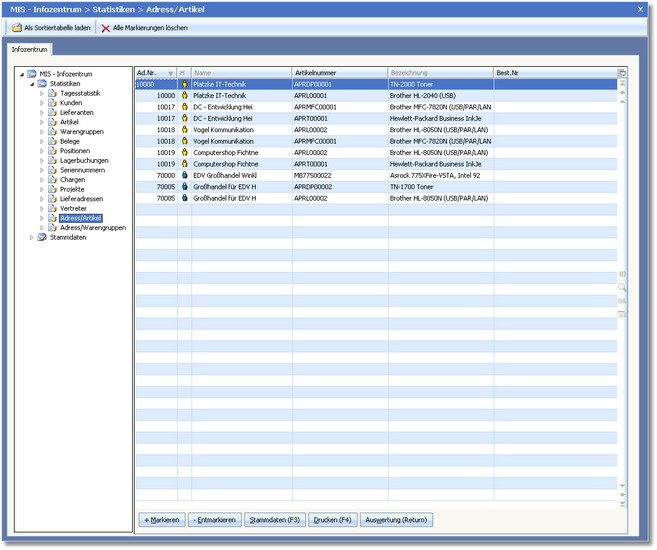This screenshot has width=657, height=550.
Task: Expand the Stammdaten tree node
Action: click(x=31, y=237)
